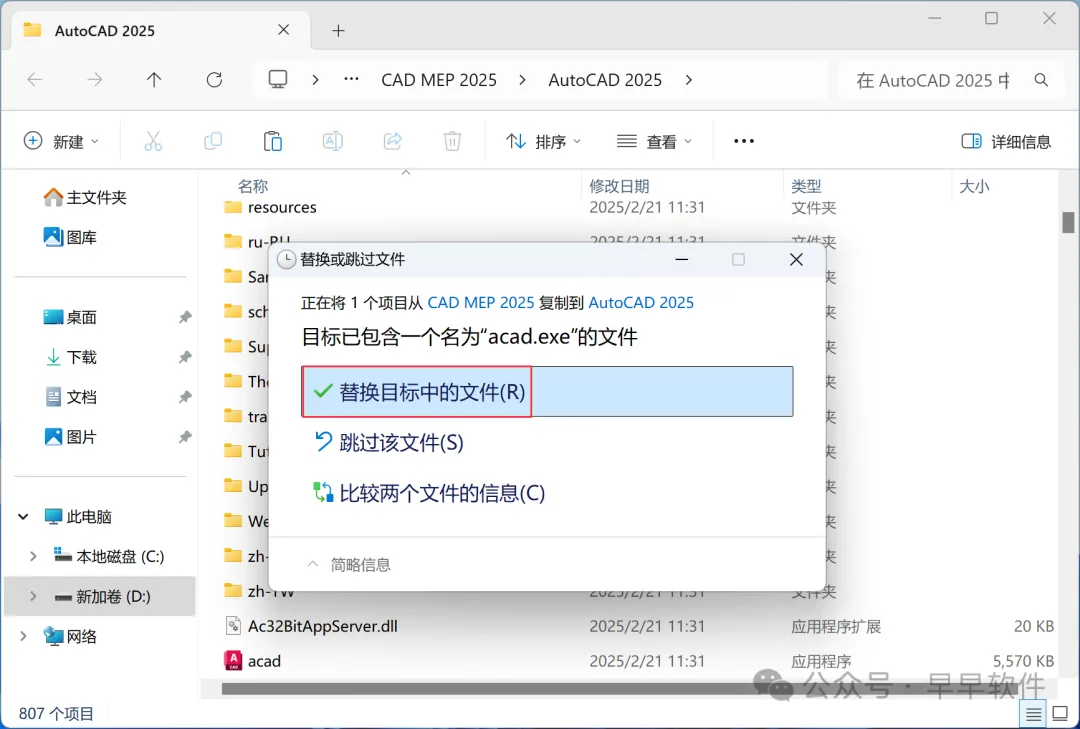Select Ac32BitAppServer.dll file
The image size is (1080, 729).
[322, 626]
